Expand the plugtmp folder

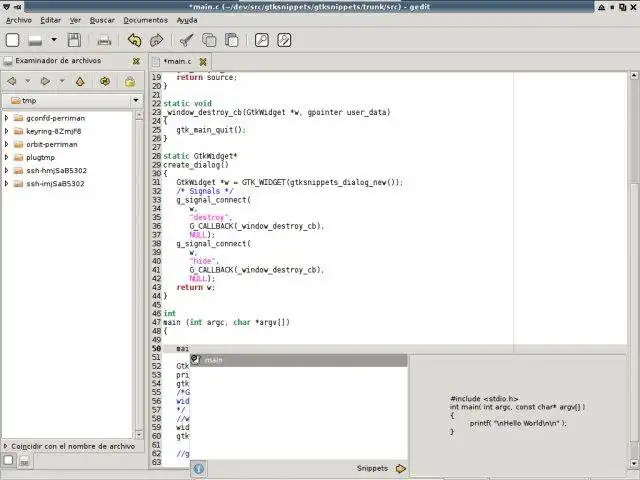click(x=6, y=157)
